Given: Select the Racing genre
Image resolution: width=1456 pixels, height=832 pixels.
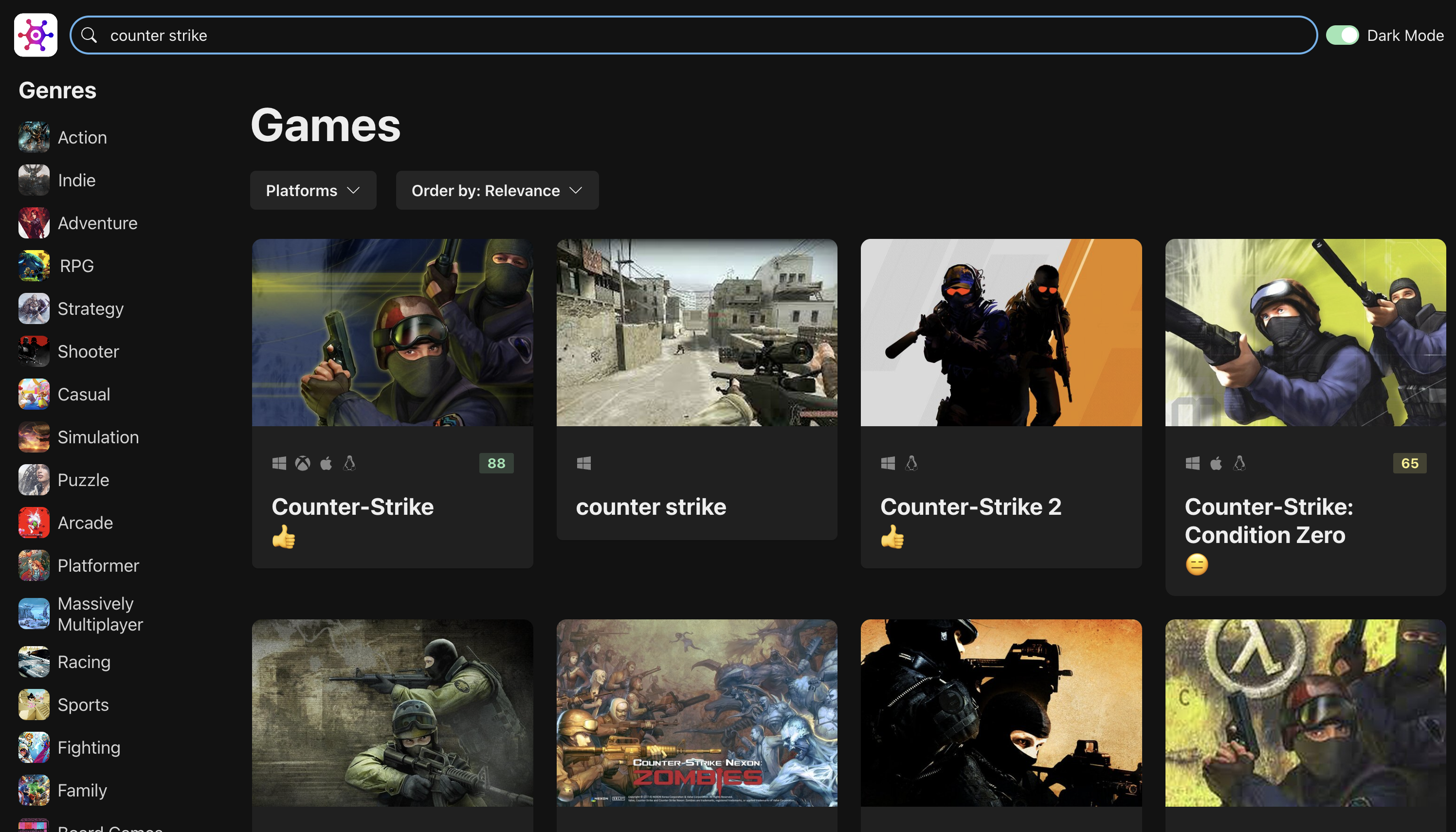Looking at the screenshot, I should [x=84, y=662].
